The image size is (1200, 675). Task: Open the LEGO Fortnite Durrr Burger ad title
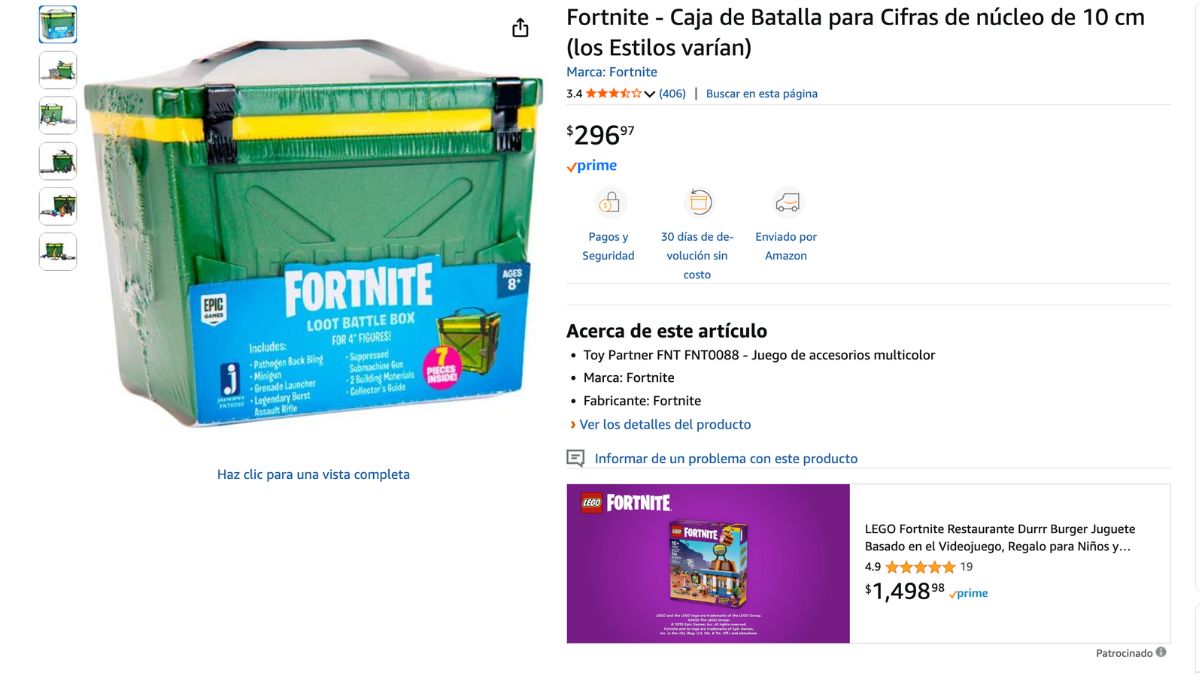pos(1000,538)
